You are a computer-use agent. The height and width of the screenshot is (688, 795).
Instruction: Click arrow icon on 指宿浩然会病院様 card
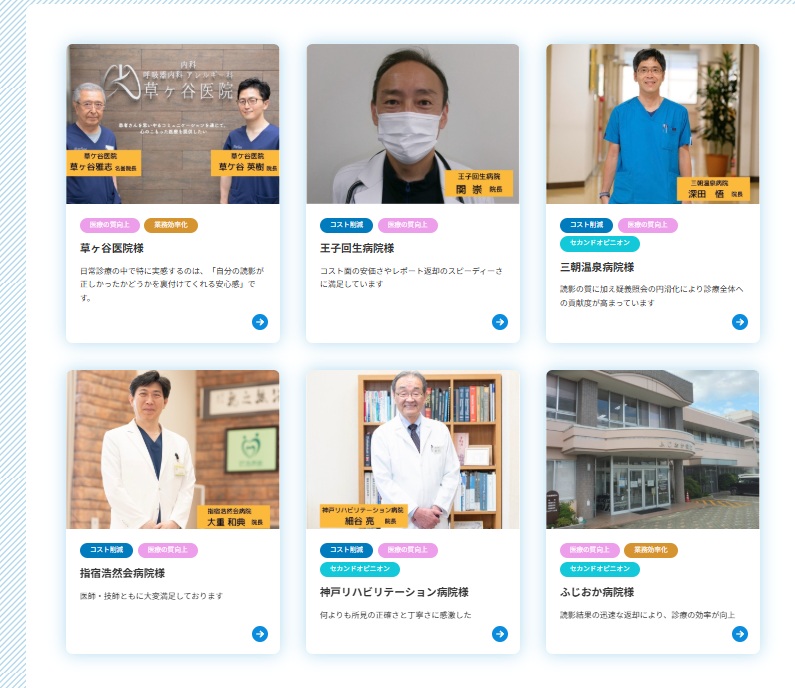tap(260, 634)
